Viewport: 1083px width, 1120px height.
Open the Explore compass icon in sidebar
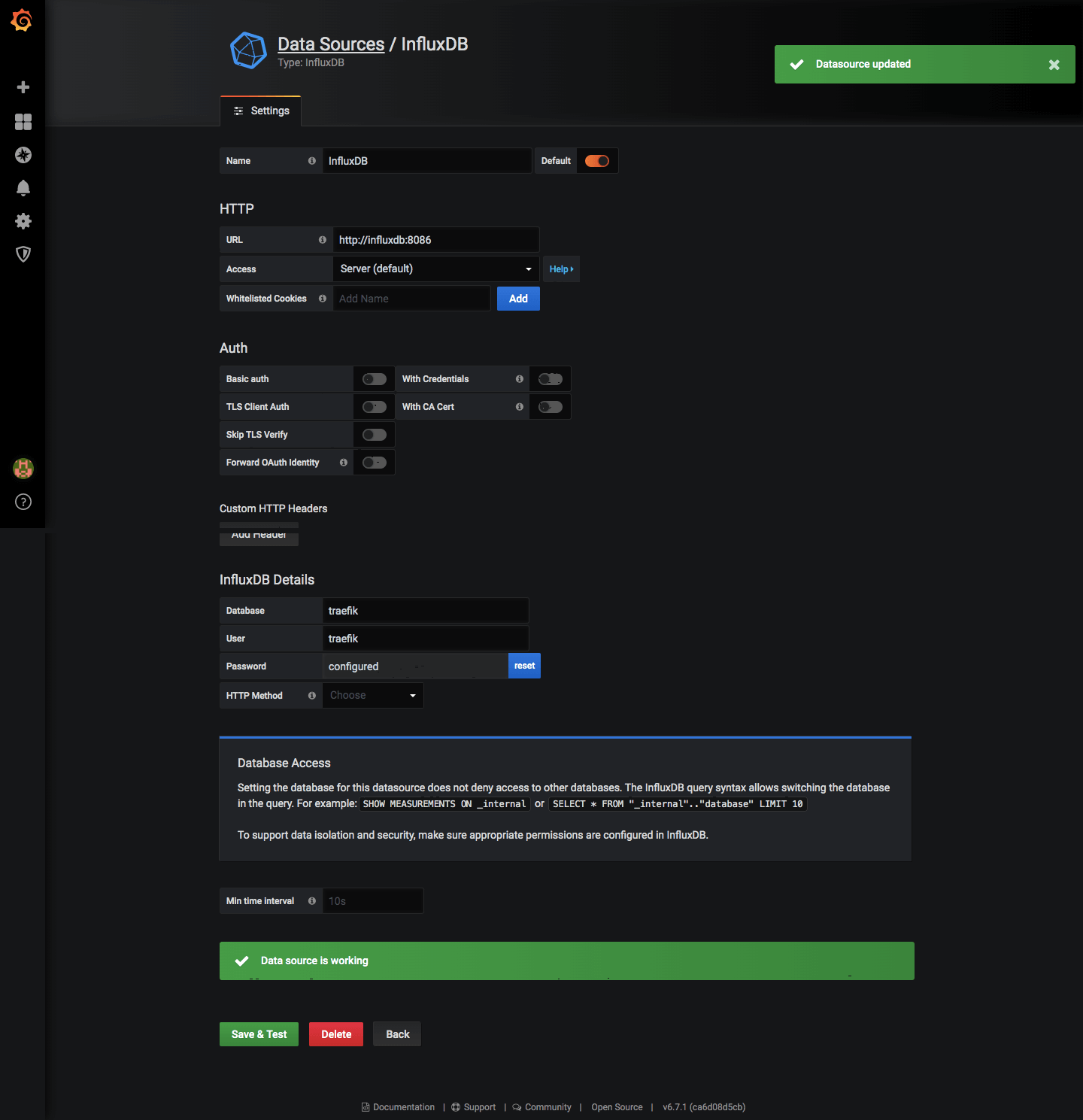coord(23,155)
